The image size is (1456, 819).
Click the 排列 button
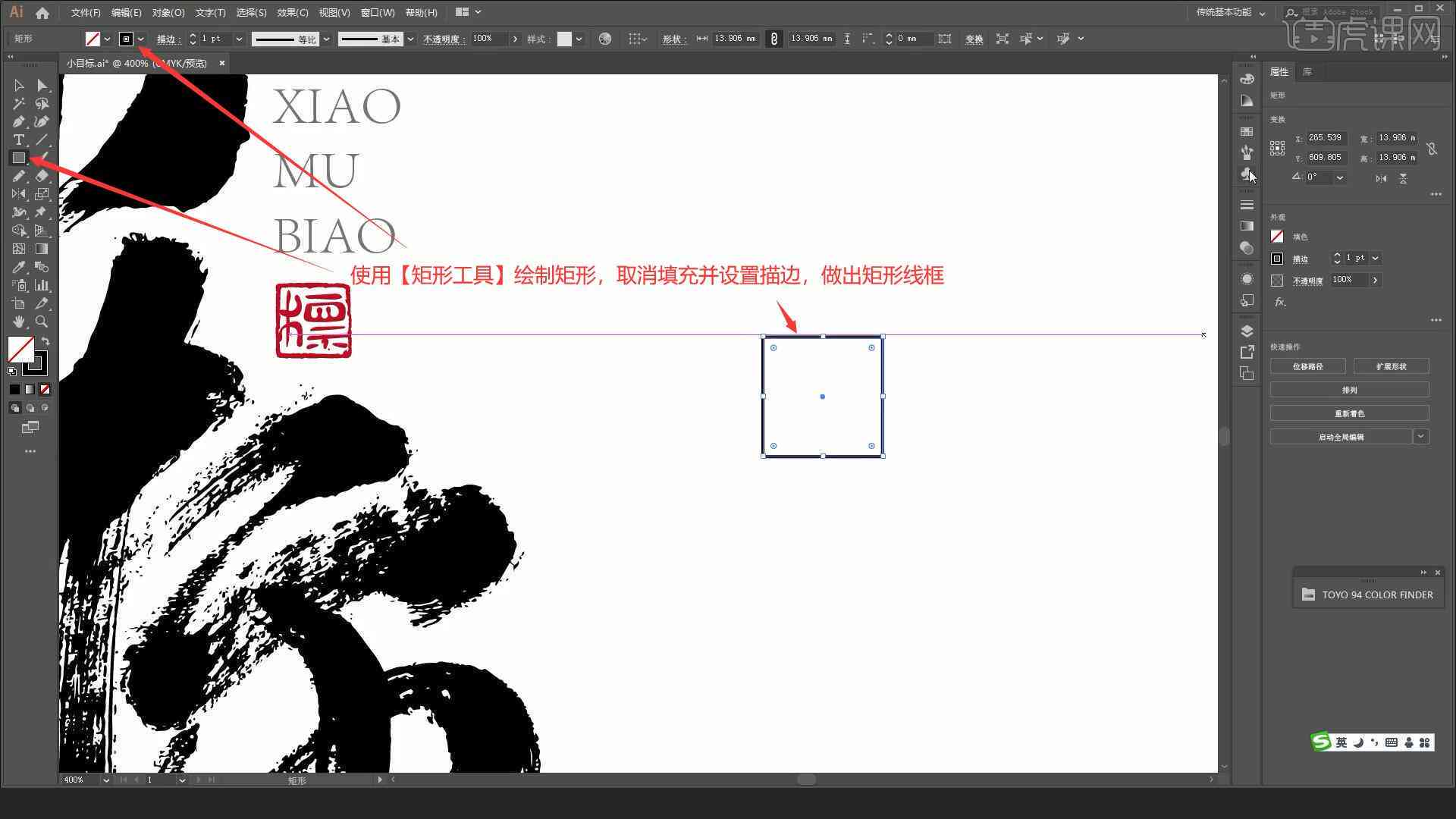(1350, 390)
